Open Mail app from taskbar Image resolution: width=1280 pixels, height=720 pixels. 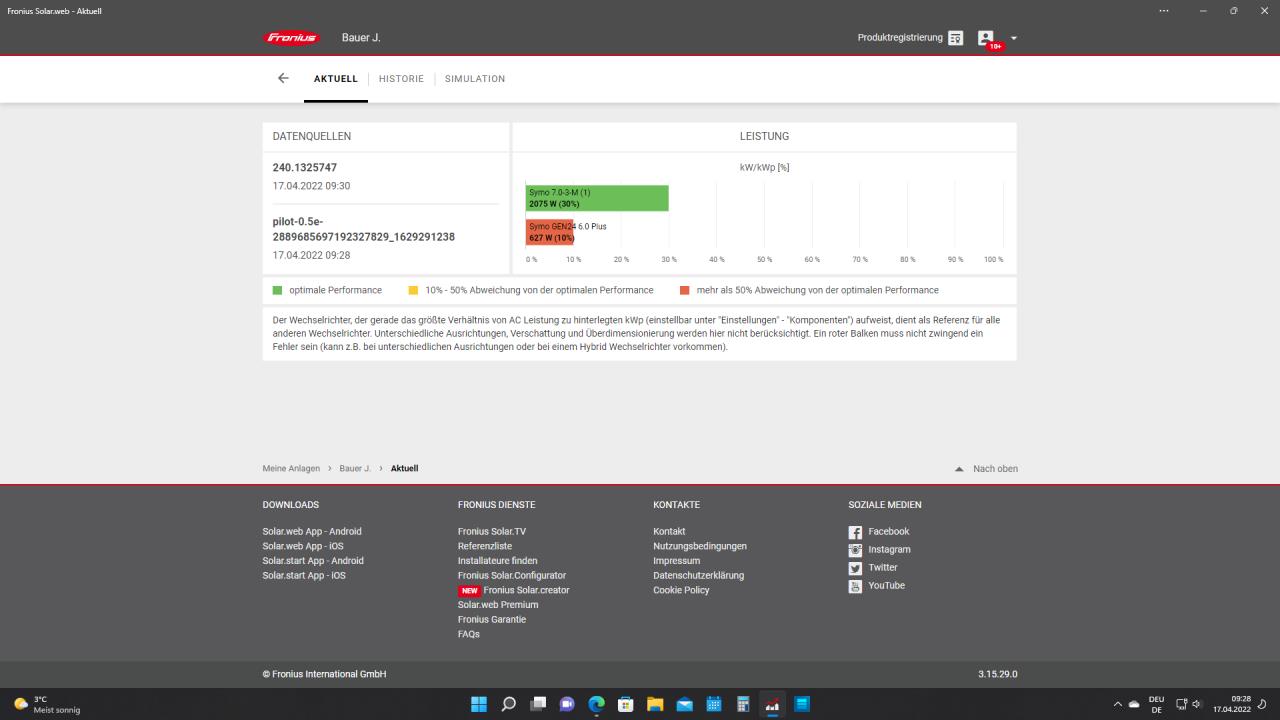(685, 704)
